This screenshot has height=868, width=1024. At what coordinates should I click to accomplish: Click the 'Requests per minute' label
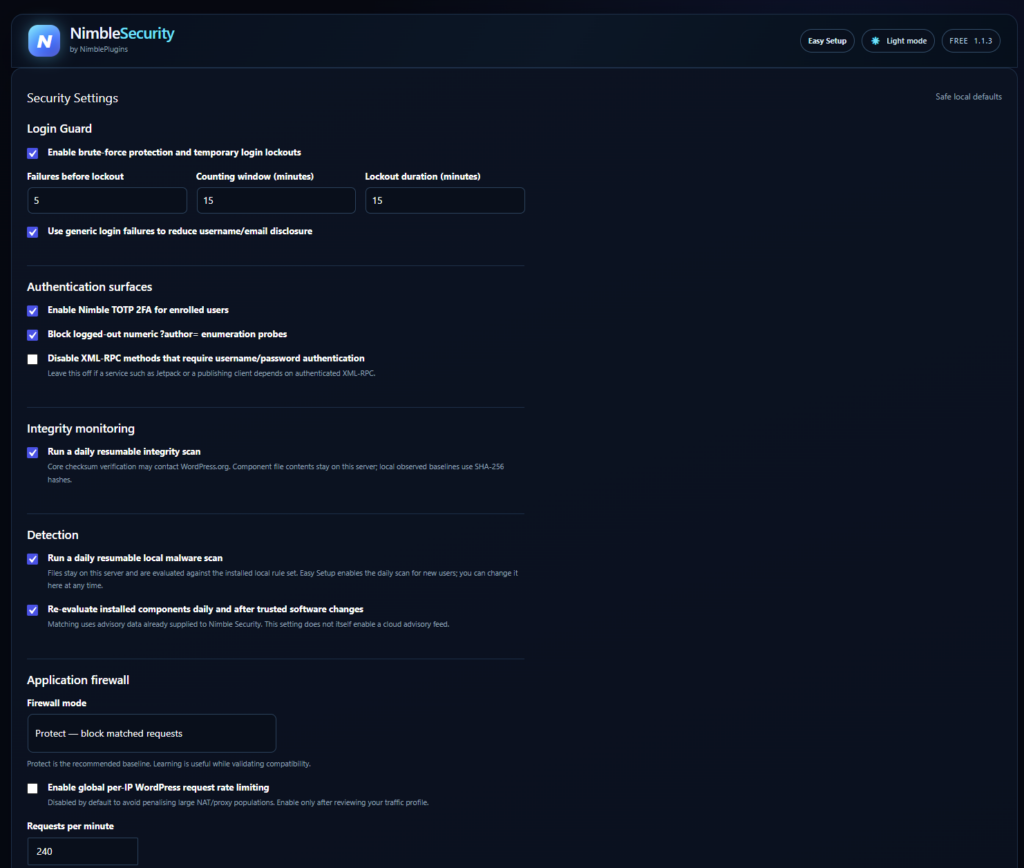coord(71,826)
